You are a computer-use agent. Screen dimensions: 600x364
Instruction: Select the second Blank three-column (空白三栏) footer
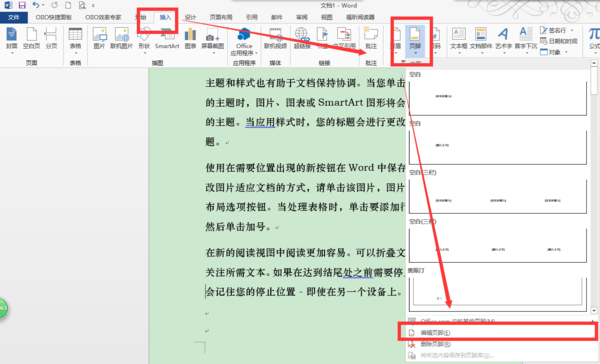497,245
